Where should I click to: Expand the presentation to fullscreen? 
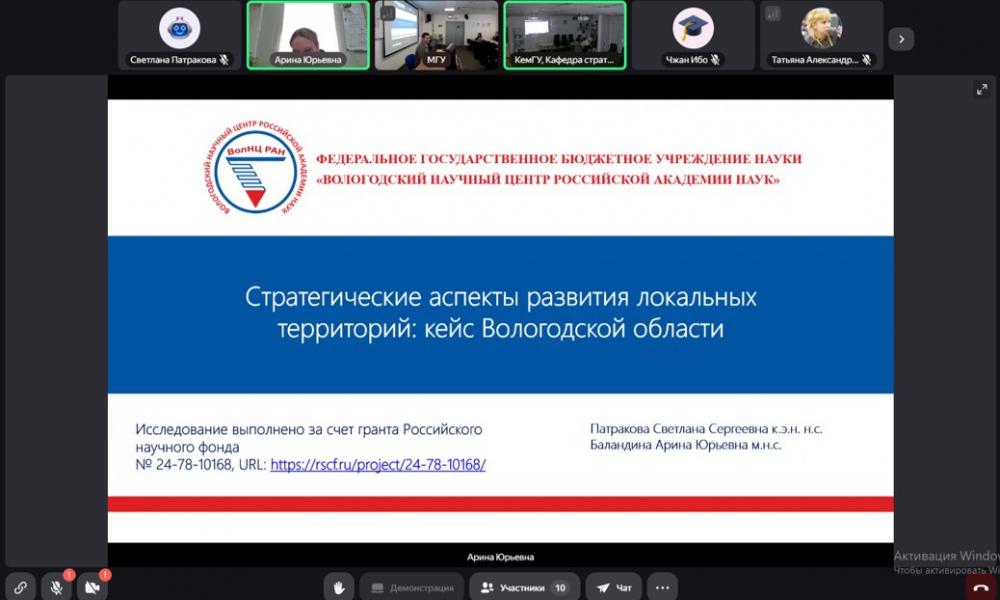(981, 90)
